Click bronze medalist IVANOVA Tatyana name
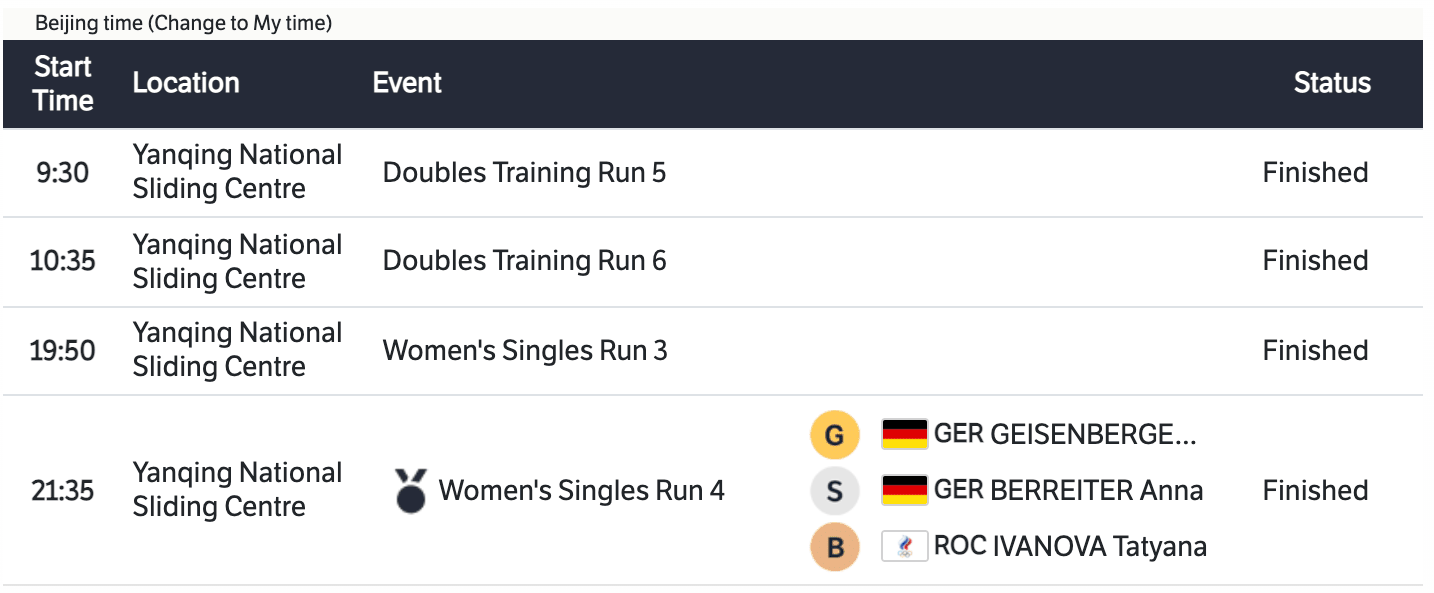Viewport: 1434px width, 593px height. (x=1070, y=546)
